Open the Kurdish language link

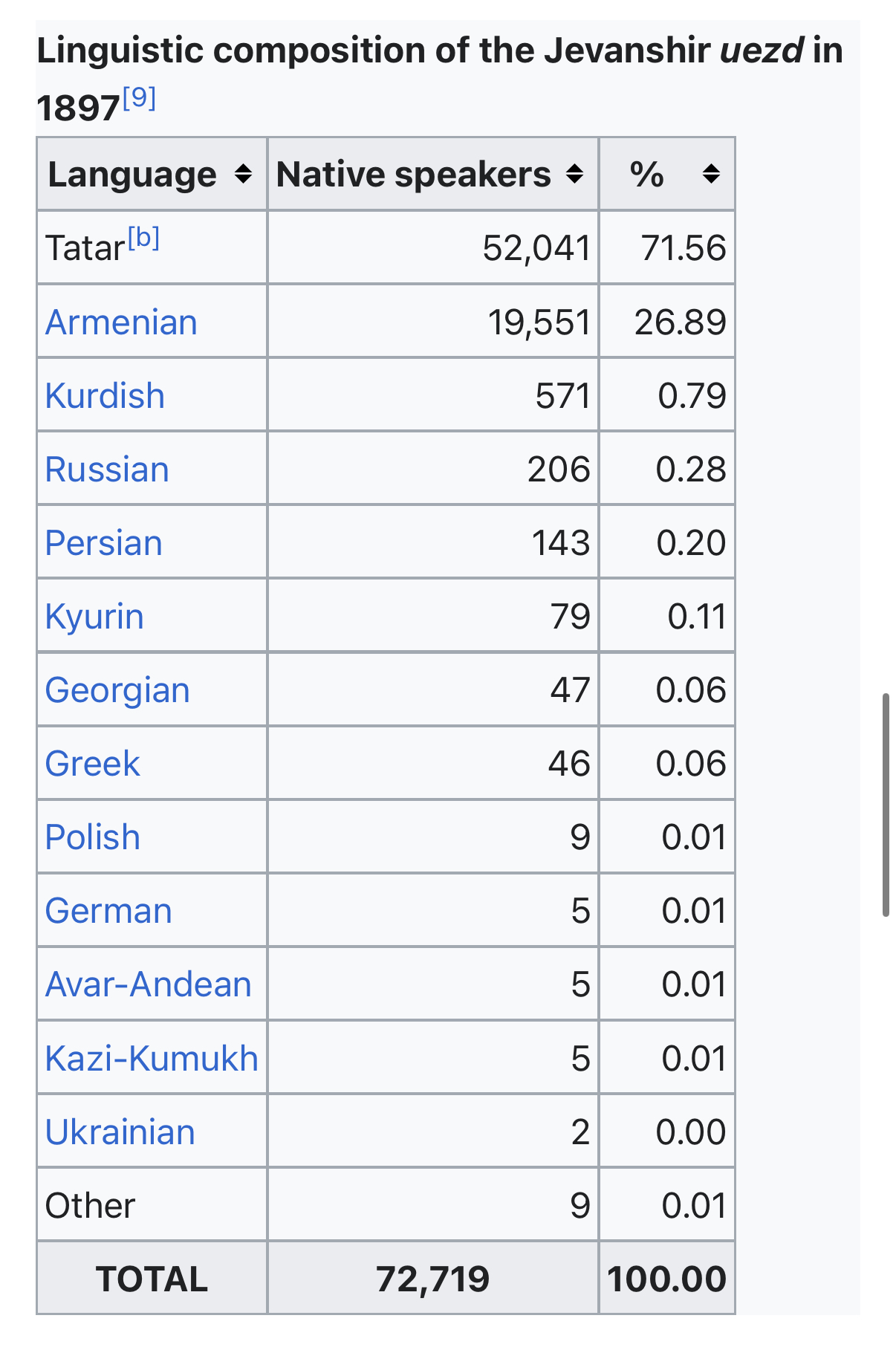tap(105, 395)
